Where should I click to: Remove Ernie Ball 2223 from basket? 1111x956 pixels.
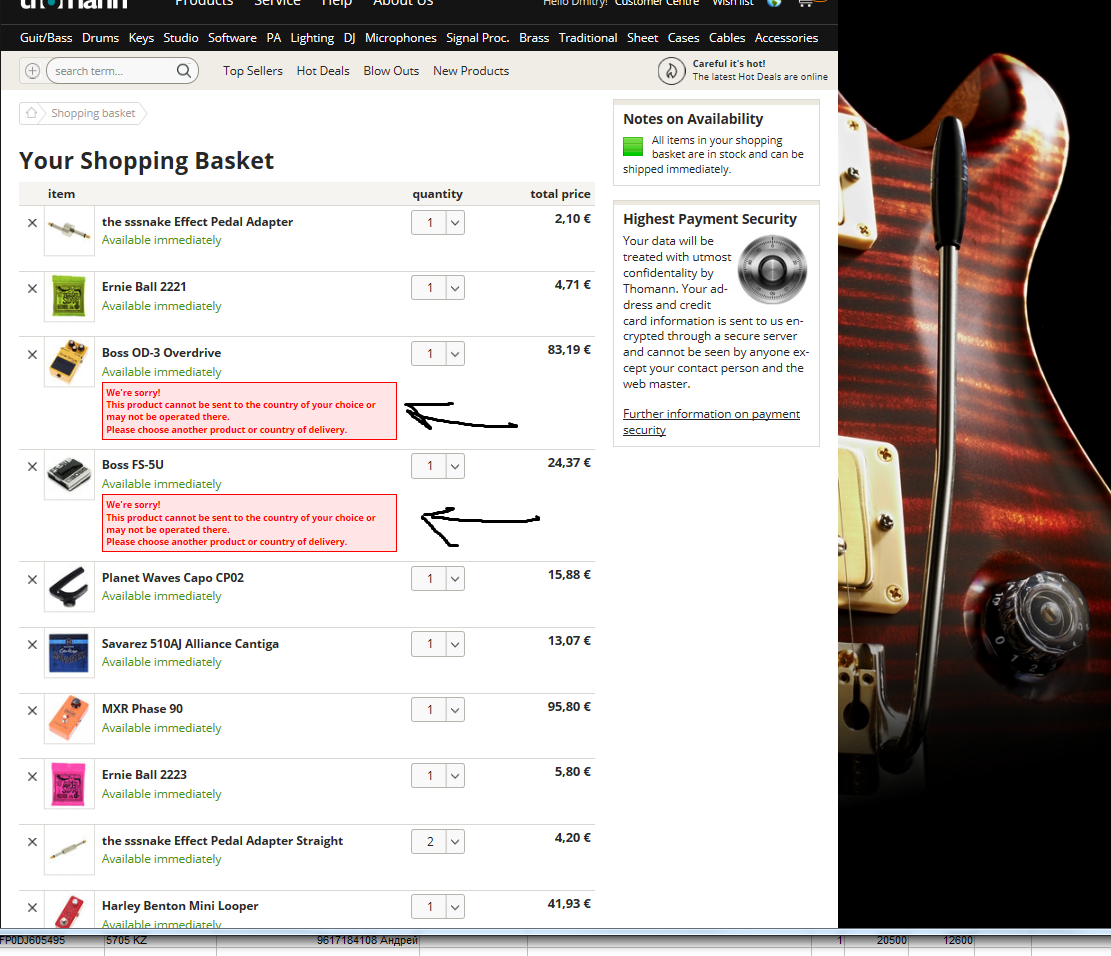point(32,776)
